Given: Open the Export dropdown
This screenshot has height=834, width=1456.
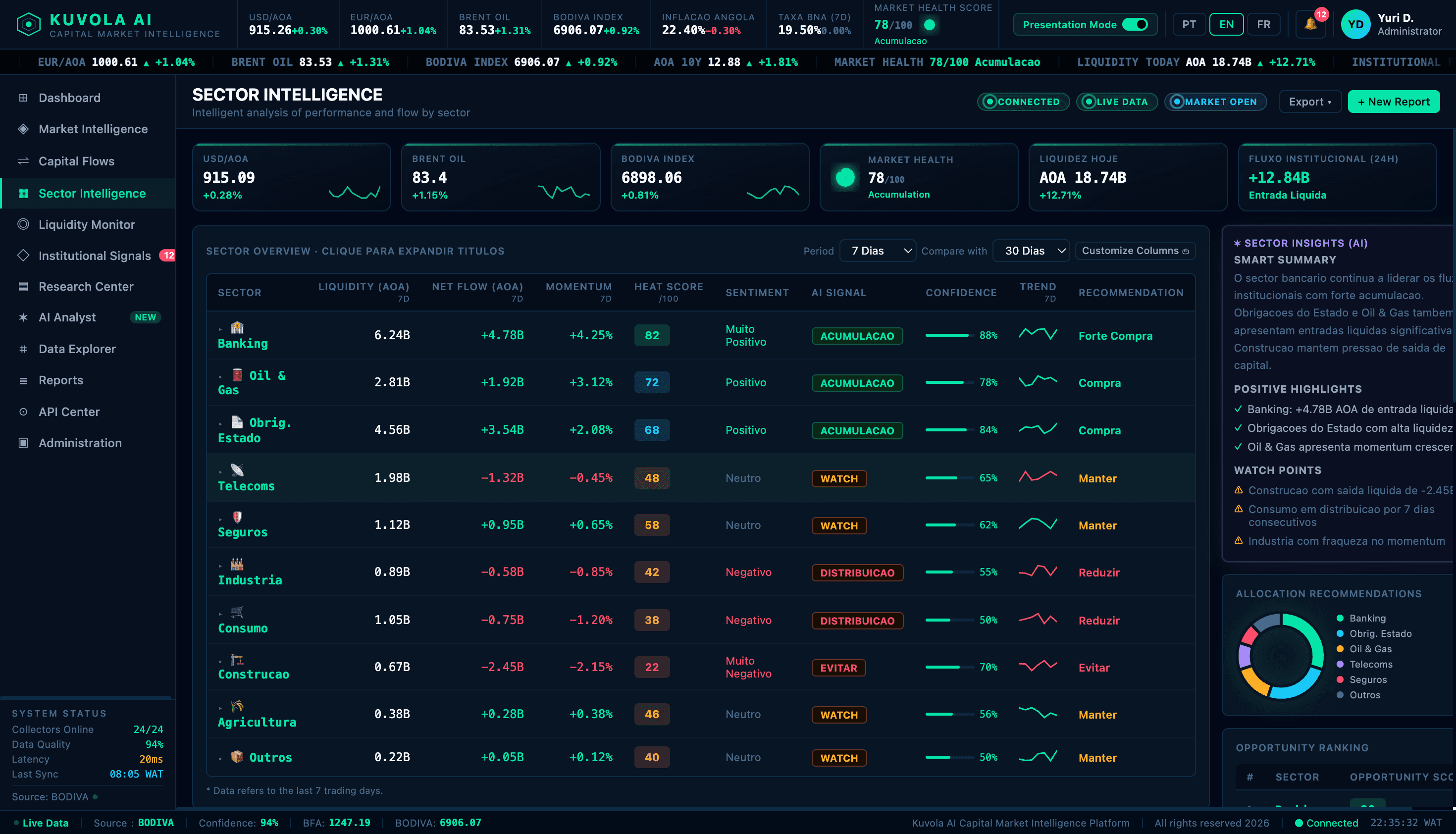Looking at the screenshot, I should [x=1310, y=102].
